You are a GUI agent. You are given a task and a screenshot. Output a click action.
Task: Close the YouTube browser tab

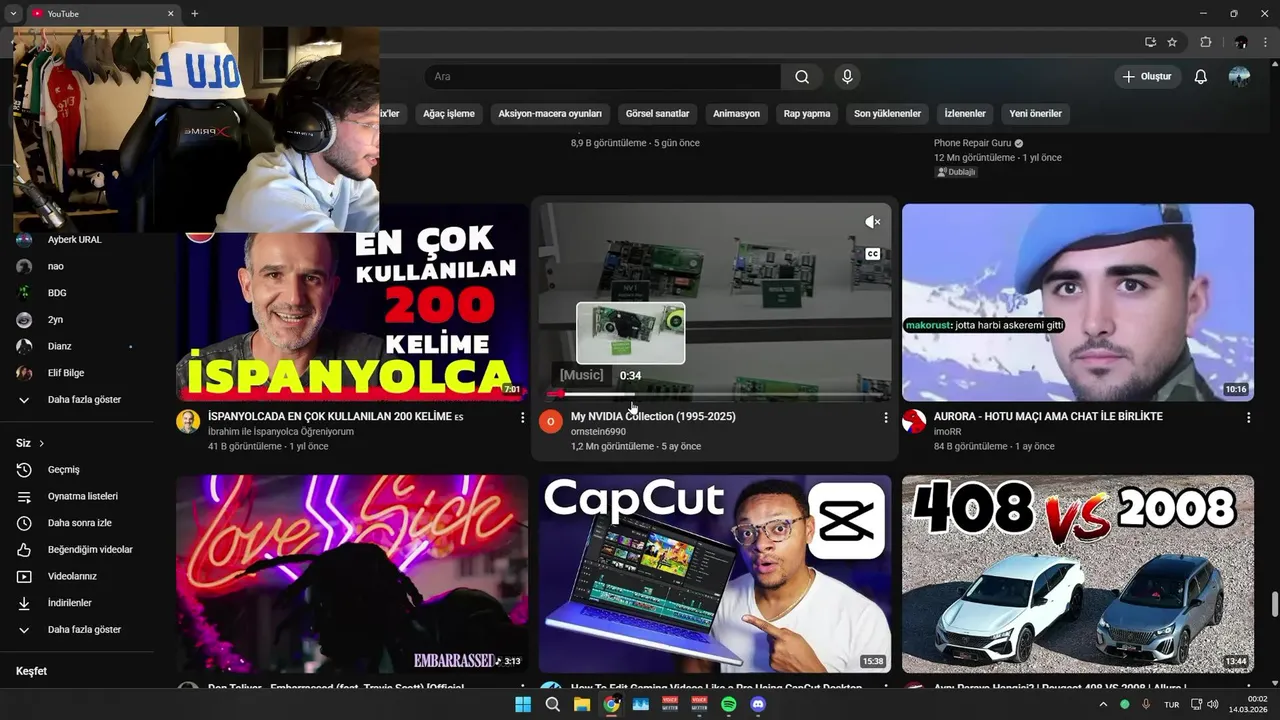(170, 13)
